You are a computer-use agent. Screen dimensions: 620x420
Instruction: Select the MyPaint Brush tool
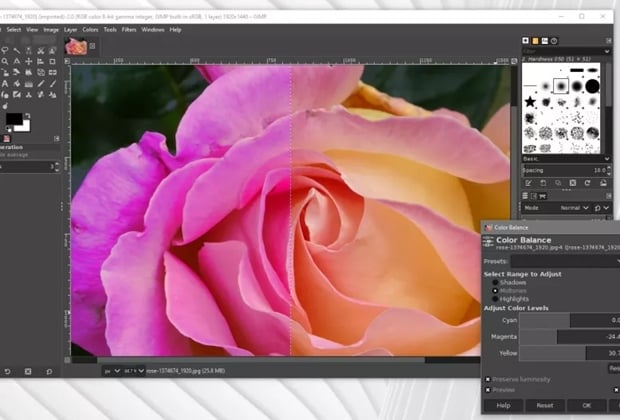[x=17, y=95]
